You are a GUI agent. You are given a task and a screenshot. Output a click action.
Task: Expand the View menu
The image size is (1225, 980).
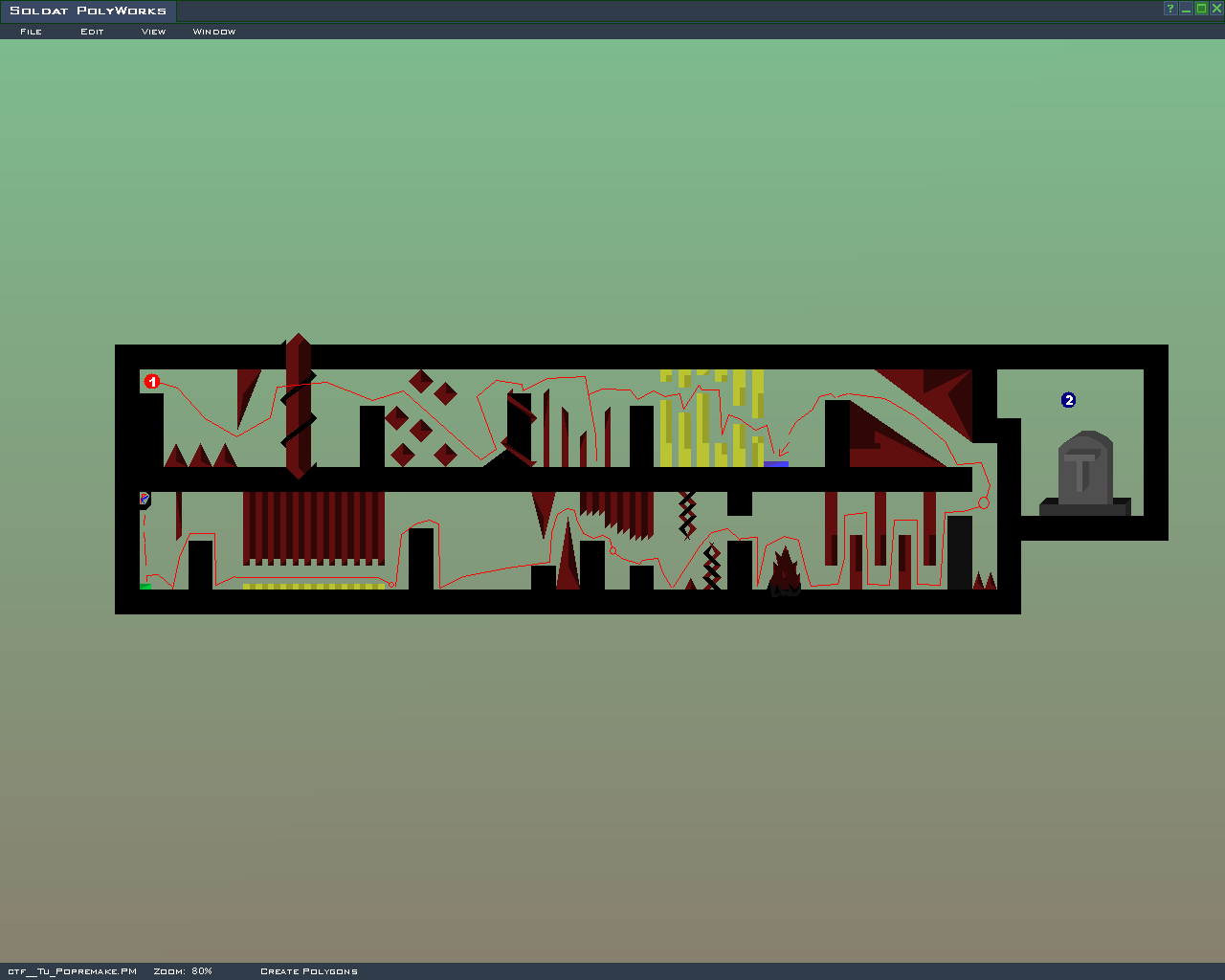[153, 32]
